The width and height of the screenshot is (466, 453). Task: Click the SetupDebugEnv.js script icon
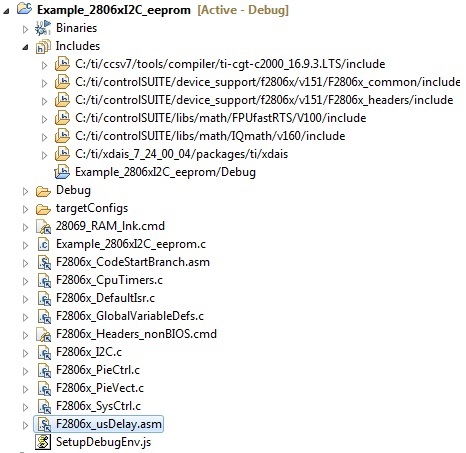coord(43,442)
